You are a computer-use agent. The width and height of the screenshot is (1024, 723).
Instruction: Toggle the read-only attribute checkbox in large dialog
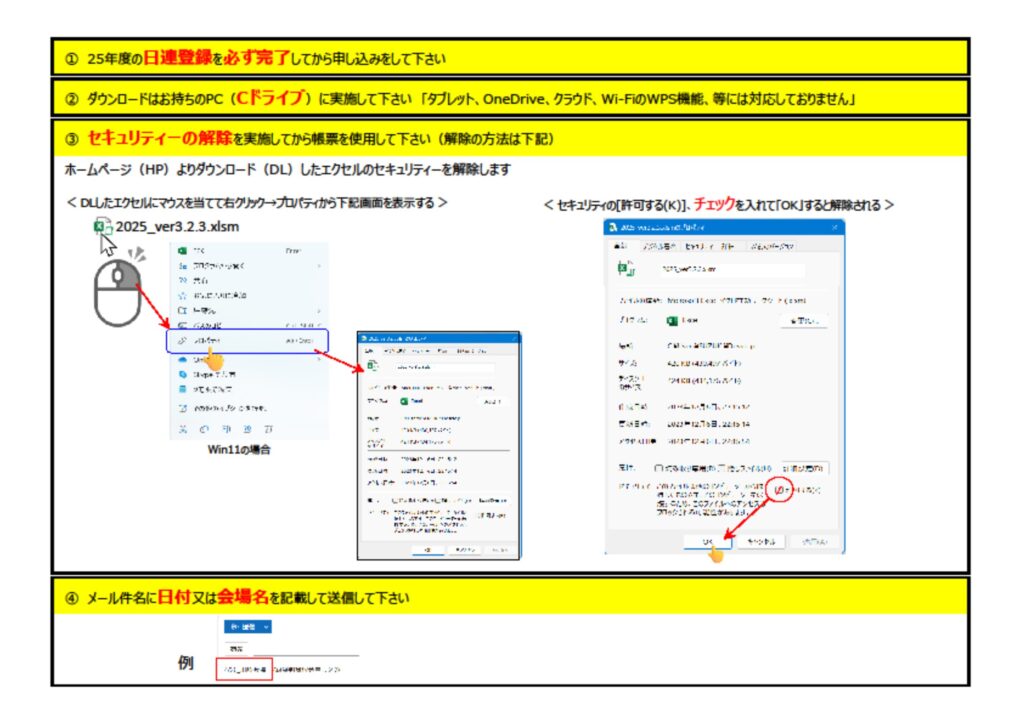tap(658, 467)
